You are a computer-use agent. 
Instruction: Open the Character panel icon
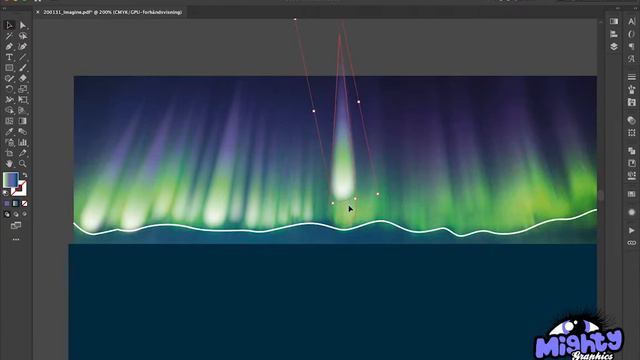[x=631, y=21]
